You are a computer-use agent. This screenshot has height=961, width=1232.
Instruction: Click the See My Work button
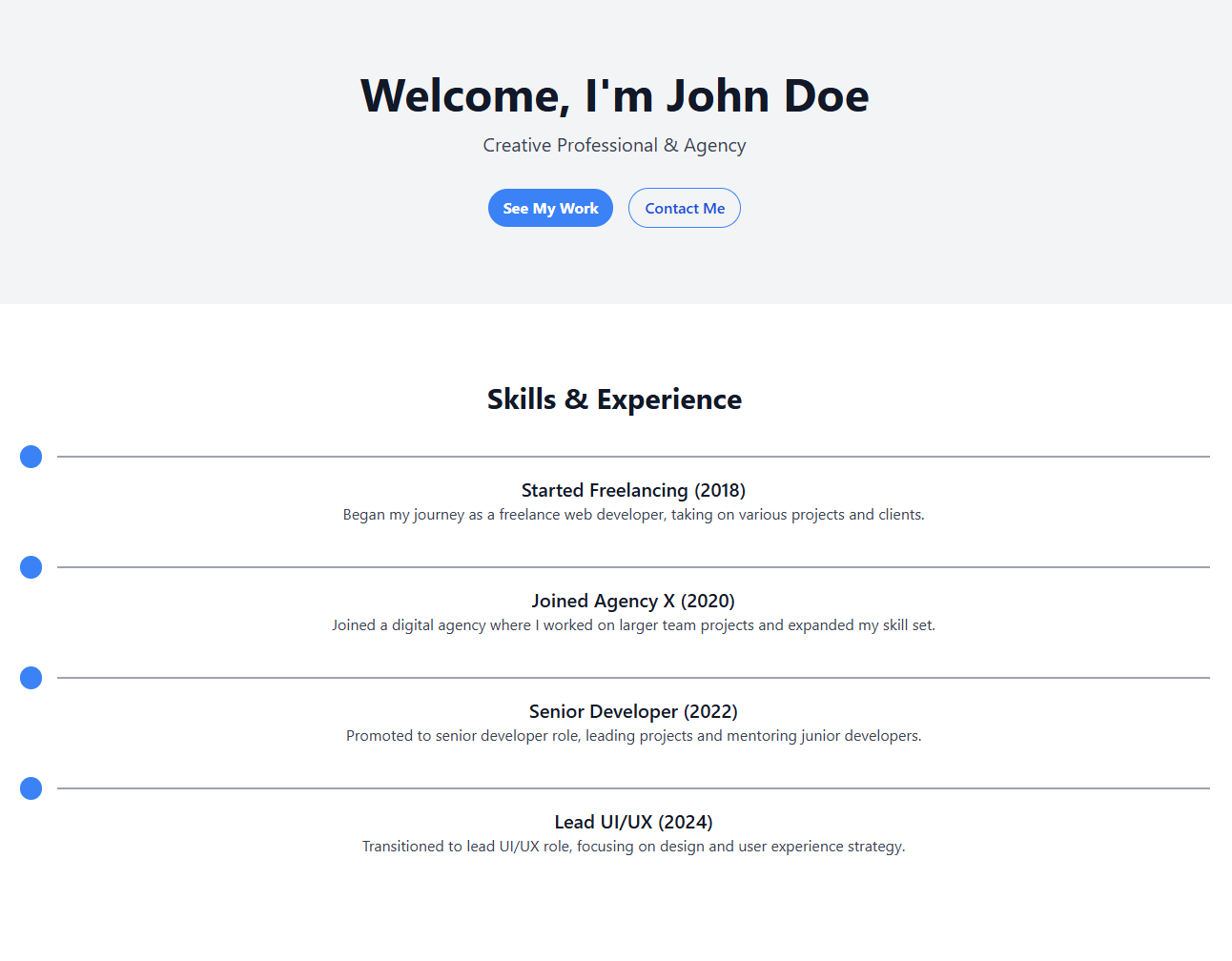pyautogui.click(x=550, y=208)
